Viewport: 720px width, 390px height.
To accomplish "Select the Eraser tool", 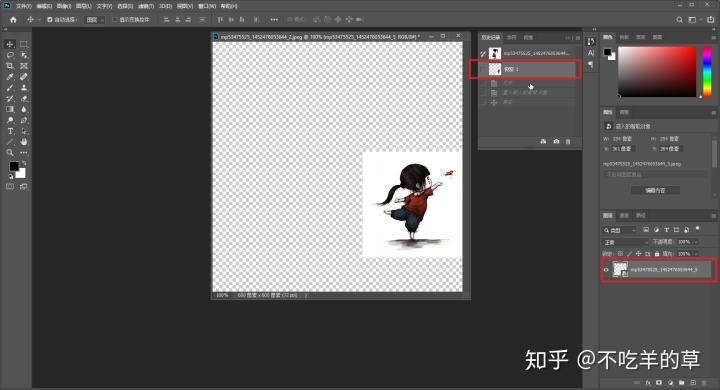I will 24,99.
